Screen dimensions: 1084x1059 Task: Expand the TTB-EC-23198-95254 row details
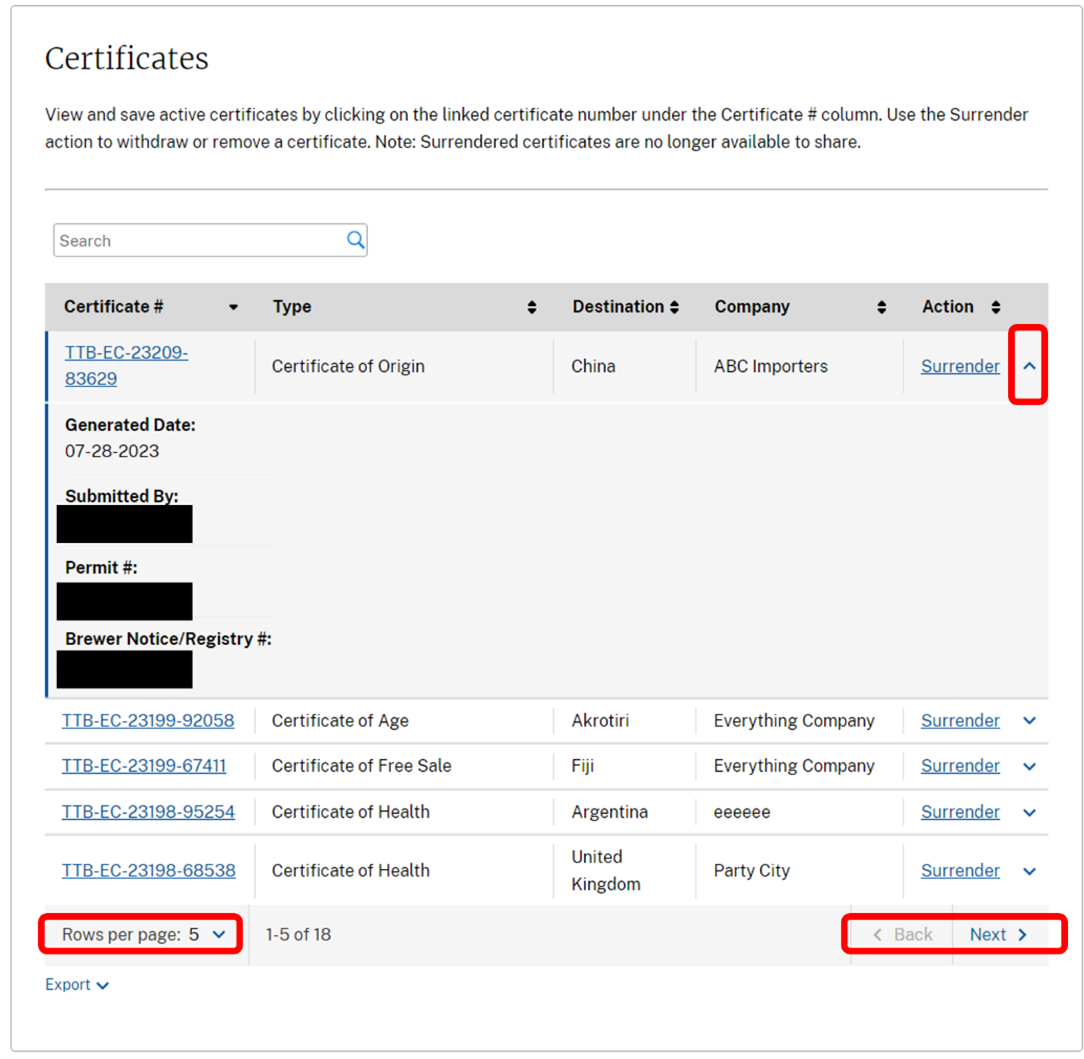1029,812
